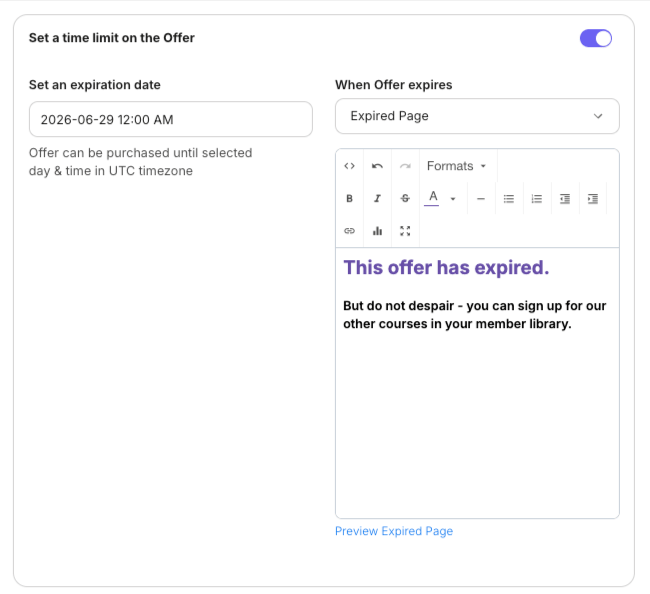Click the 'But do not despair' paragraph text
This screenshot has width=650, height=594.
[x=475, y=315]
